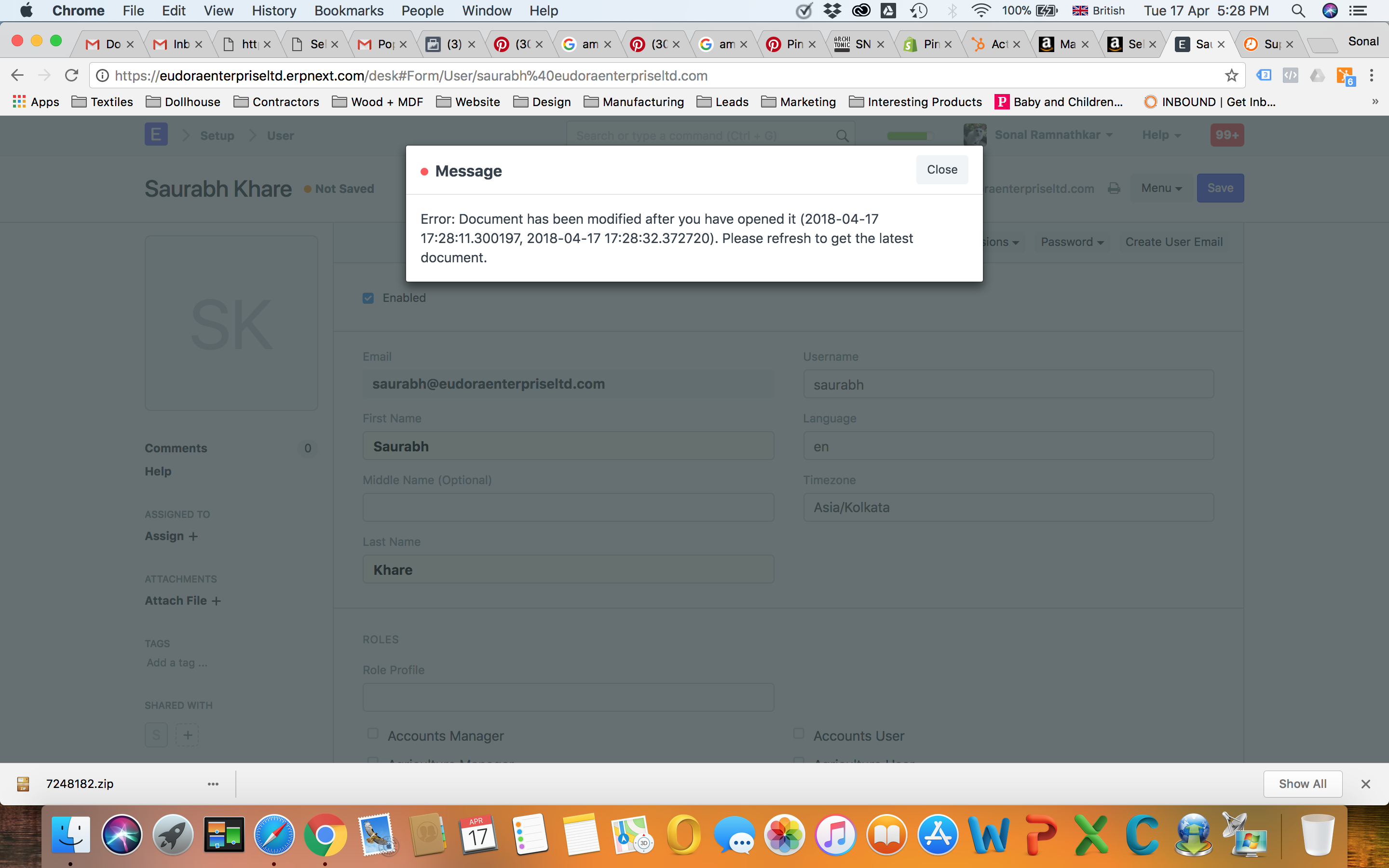Click the print icon beside Menu

[x=1114, y=188]
